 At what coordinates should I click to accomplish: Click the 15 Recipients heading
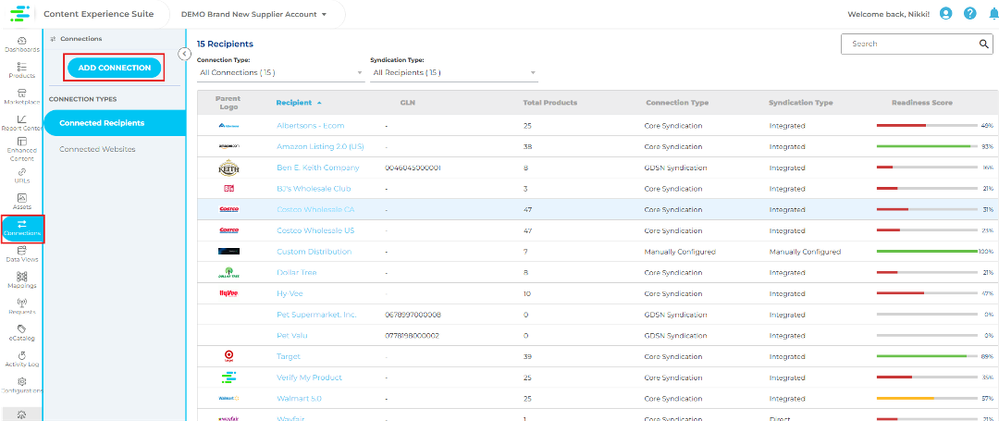coord(225,44)
